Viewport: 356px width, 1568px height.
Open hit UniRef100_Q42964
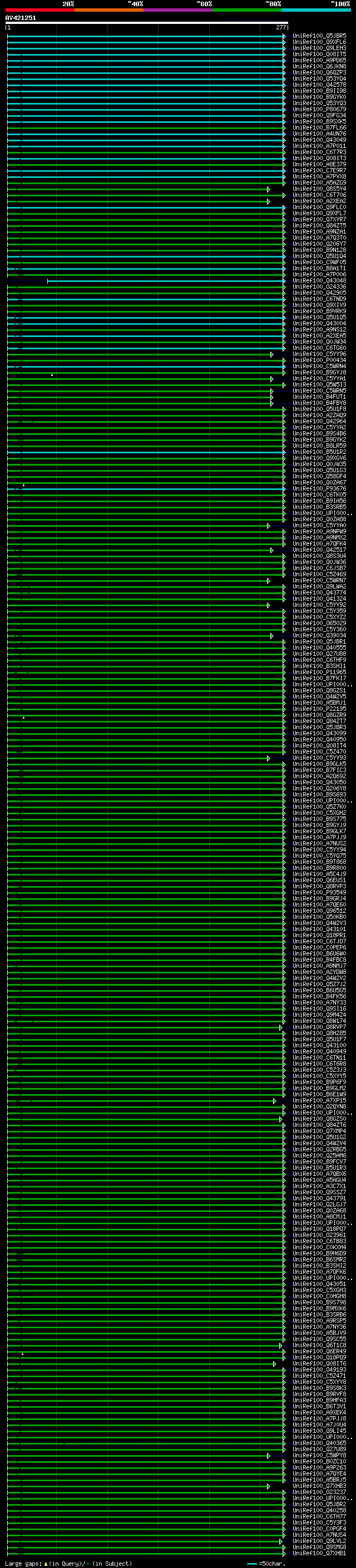319,421
